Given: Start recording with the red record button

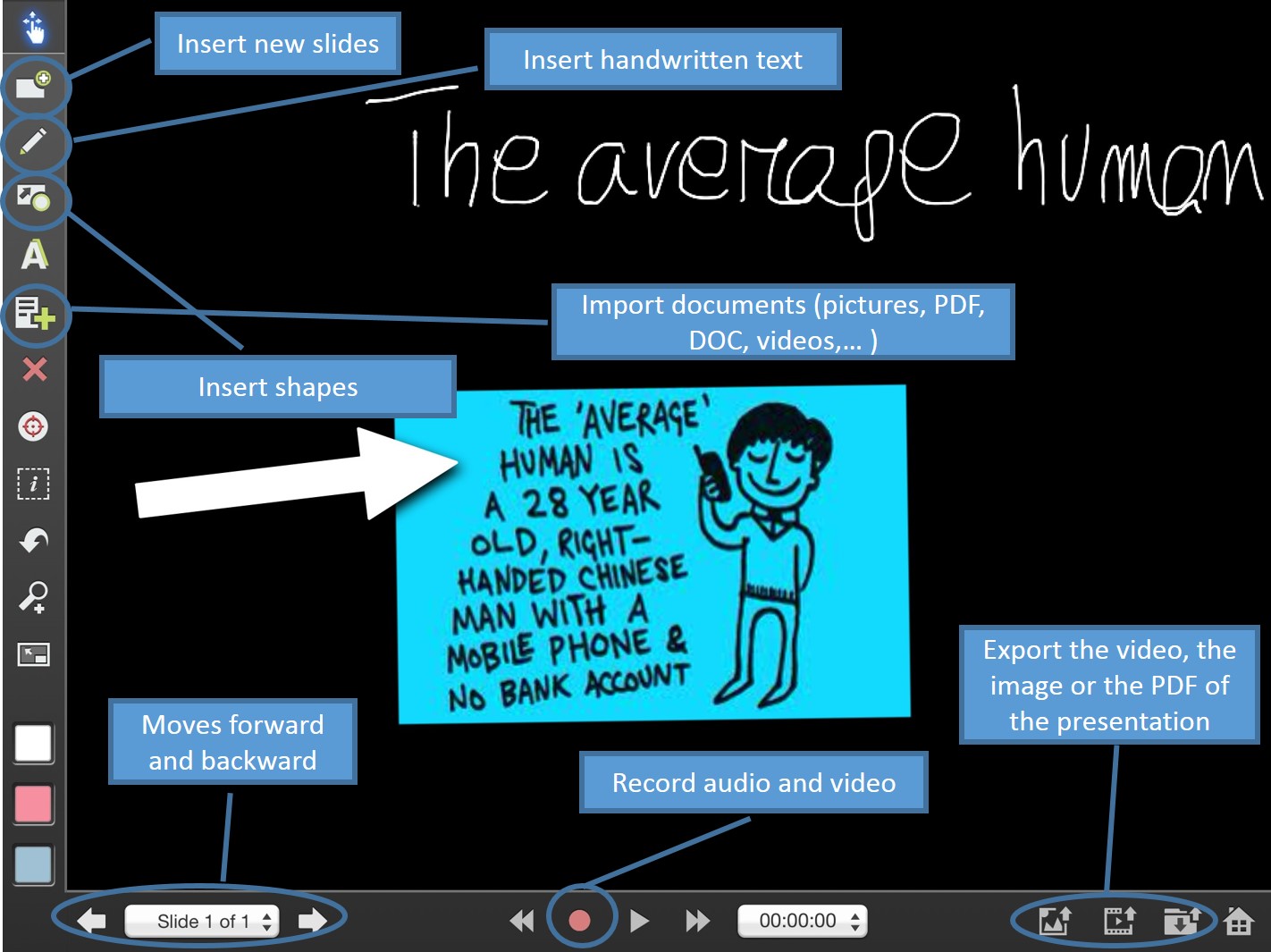Looking at the screenshot, I should tap(579, 920).
